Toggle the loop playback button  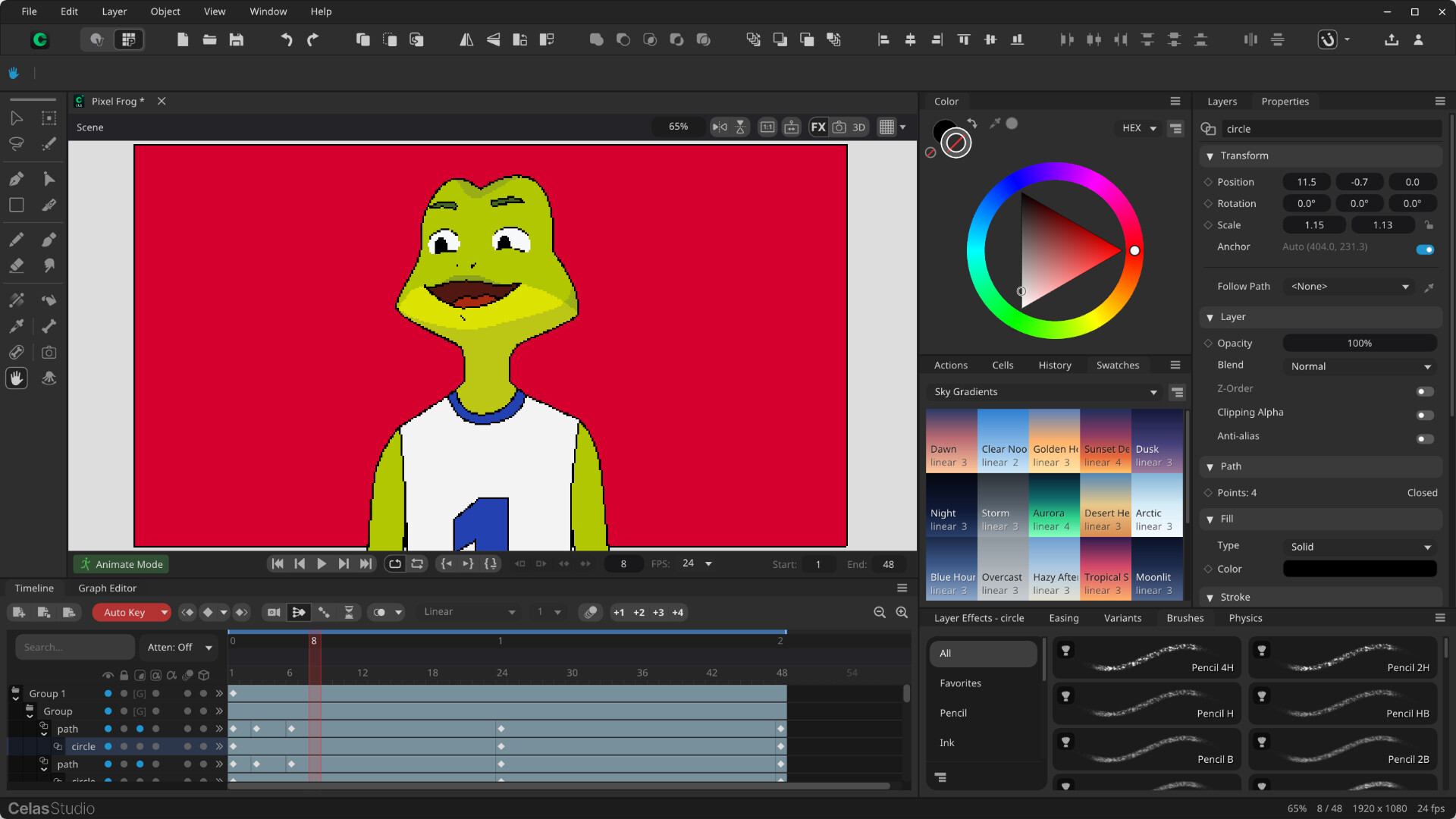[394, 563]
